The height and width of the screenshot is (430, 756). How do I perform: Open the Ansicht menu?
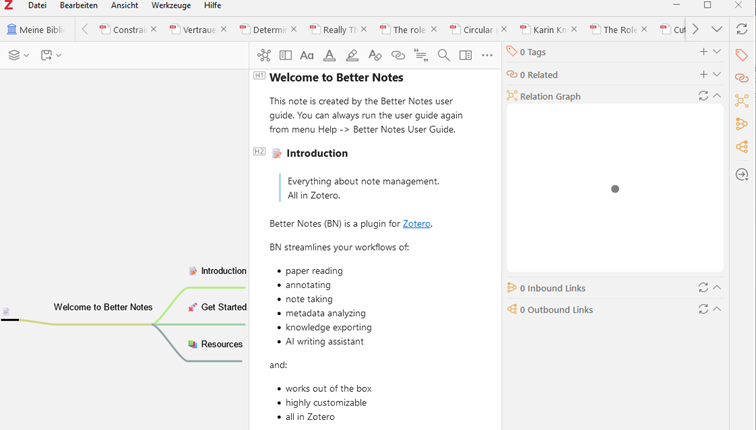click(124, 5)
